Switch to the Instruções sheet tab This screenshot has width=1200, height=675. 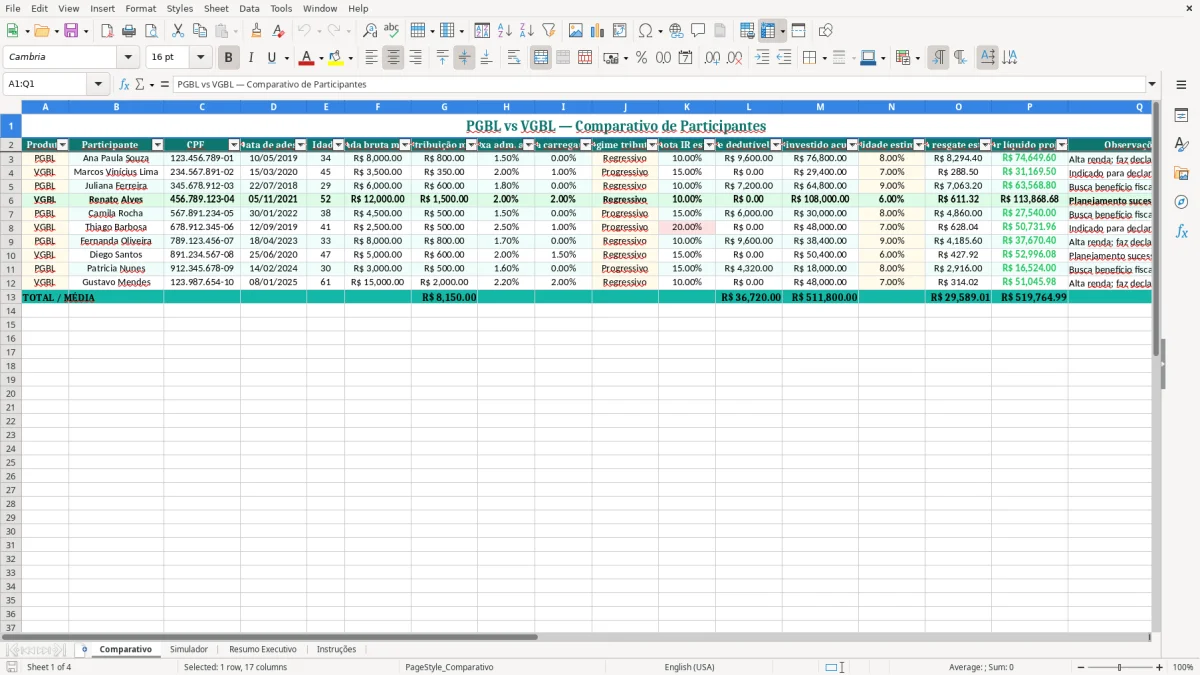pyautogui.click(x=336, y=649)
